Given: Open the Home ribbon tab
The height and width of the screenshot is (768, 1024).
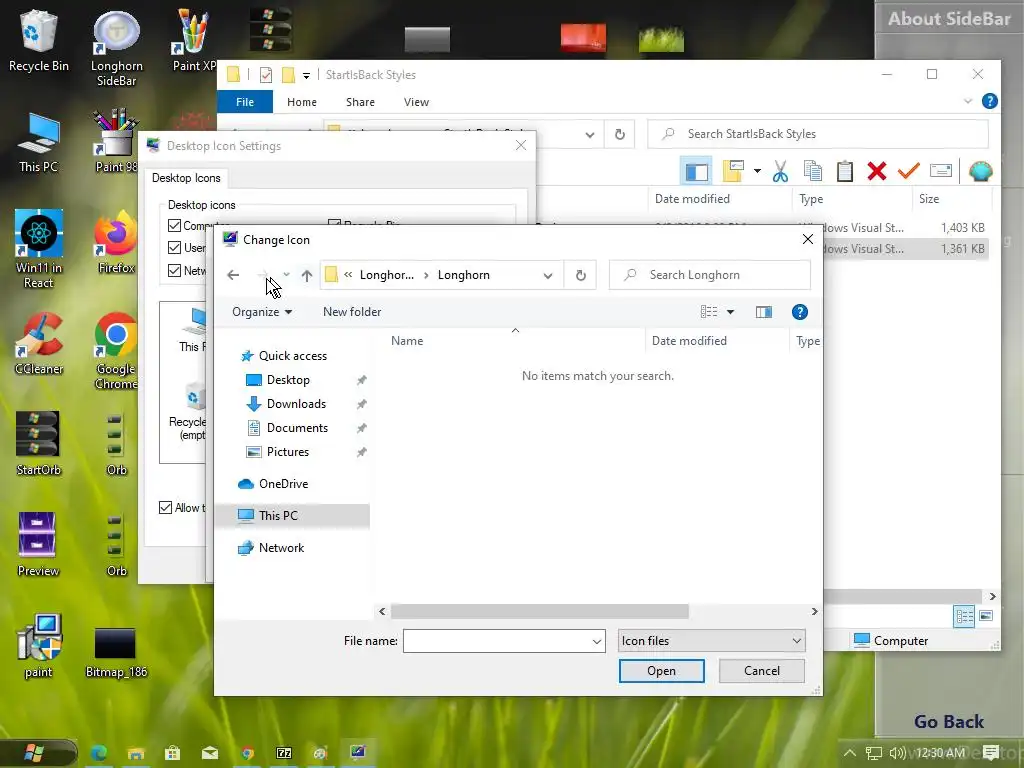Looking at the screenshot, I should tap(302, 102).
